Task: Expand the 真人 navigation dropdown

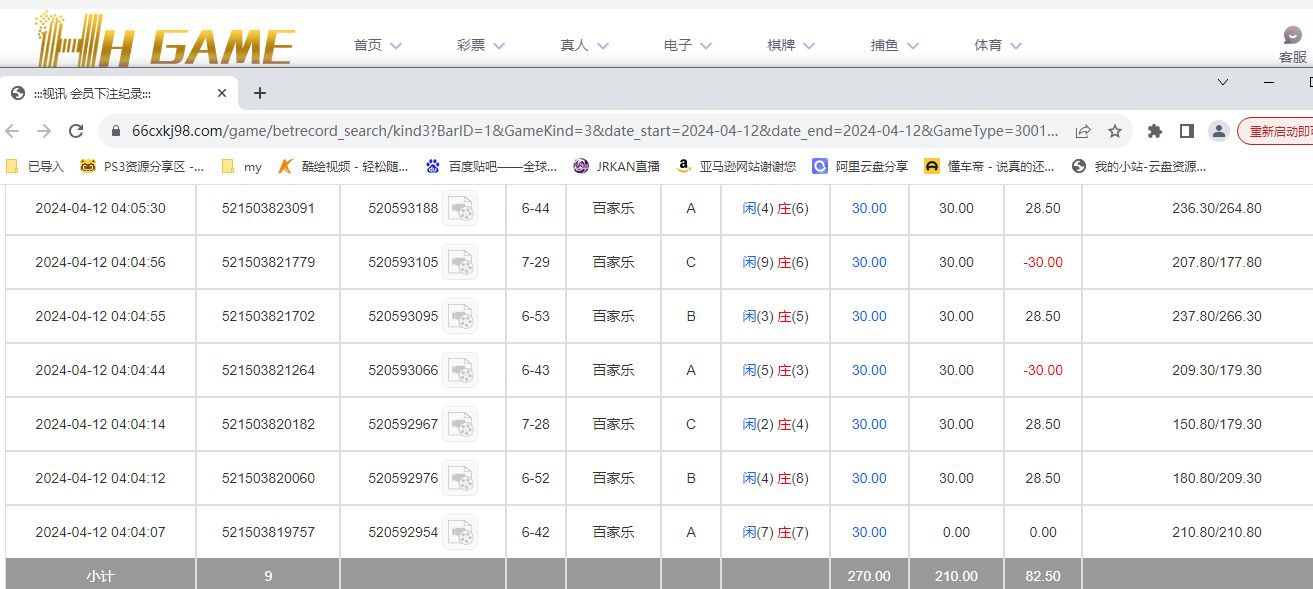Action: (584, 45)
